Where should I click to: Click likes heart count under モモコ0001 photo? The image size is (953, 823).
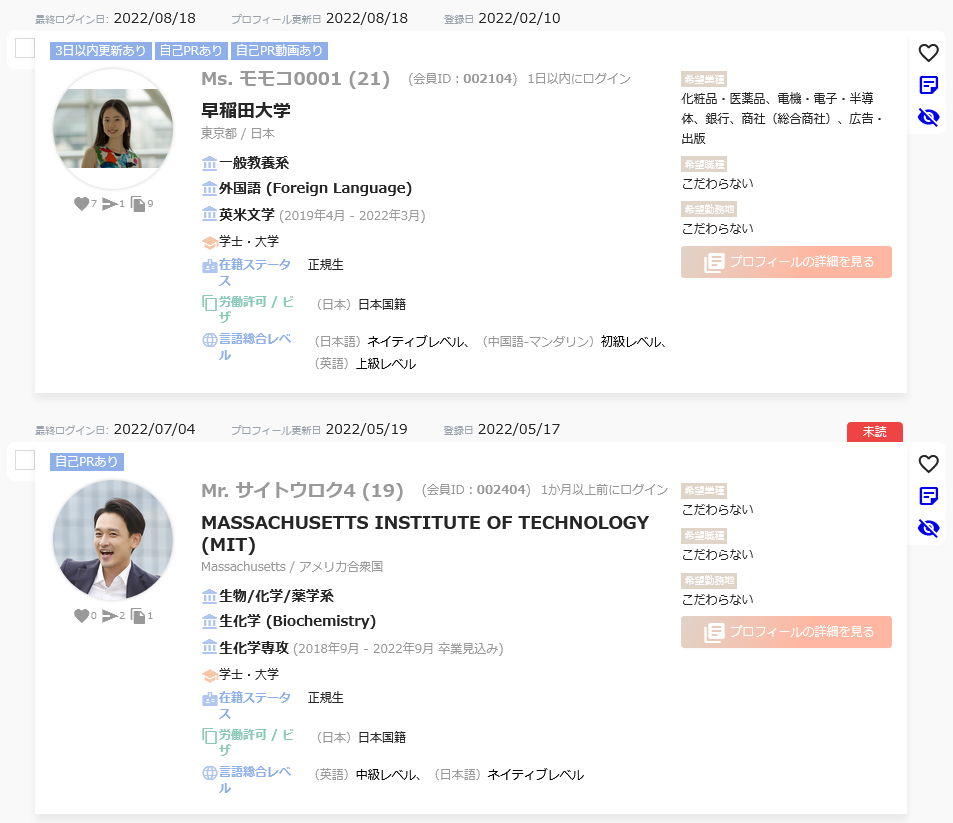click(85, 204)
